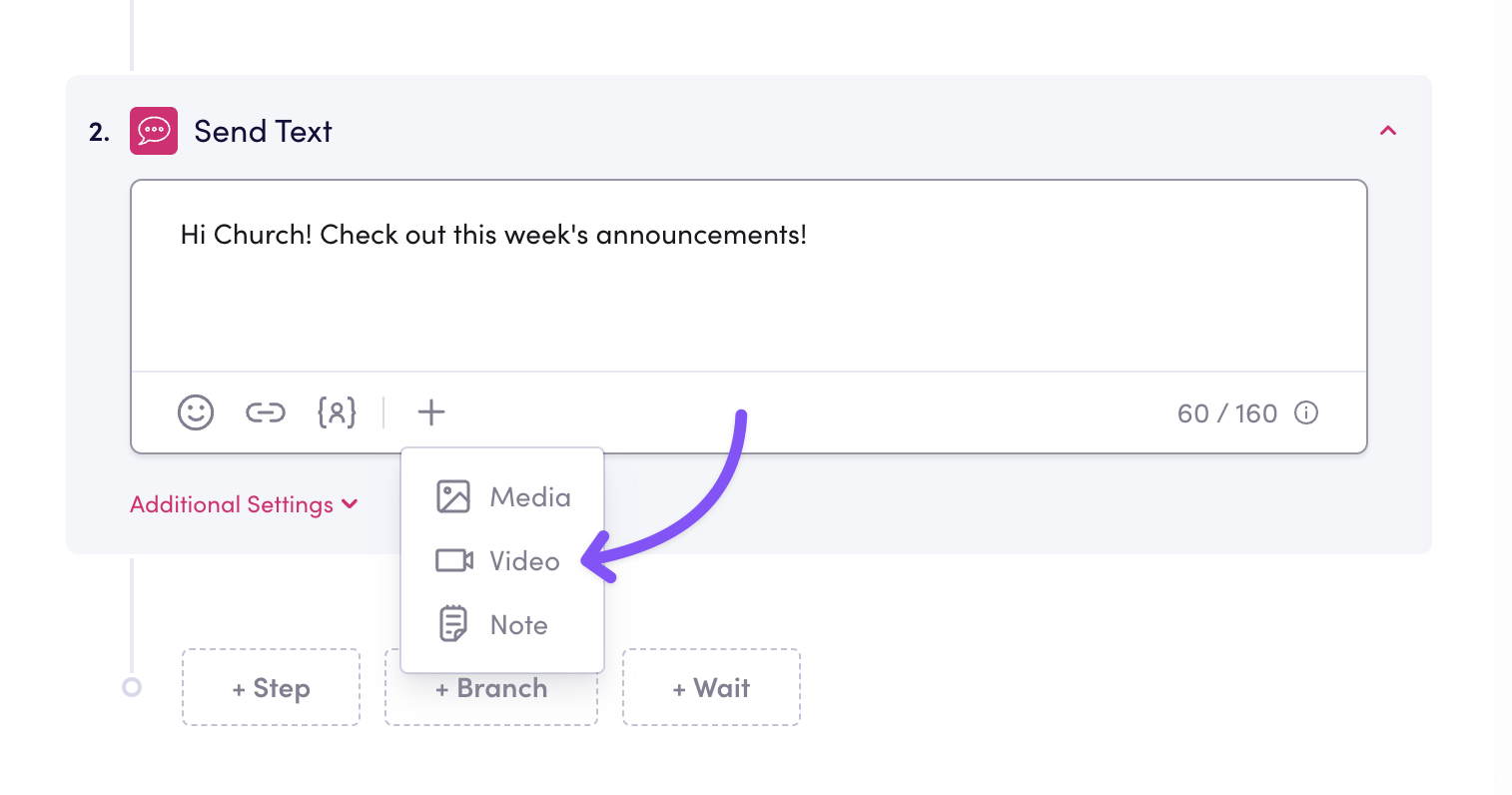
Task: Click inside the message text area
Action: pos(748,290)
